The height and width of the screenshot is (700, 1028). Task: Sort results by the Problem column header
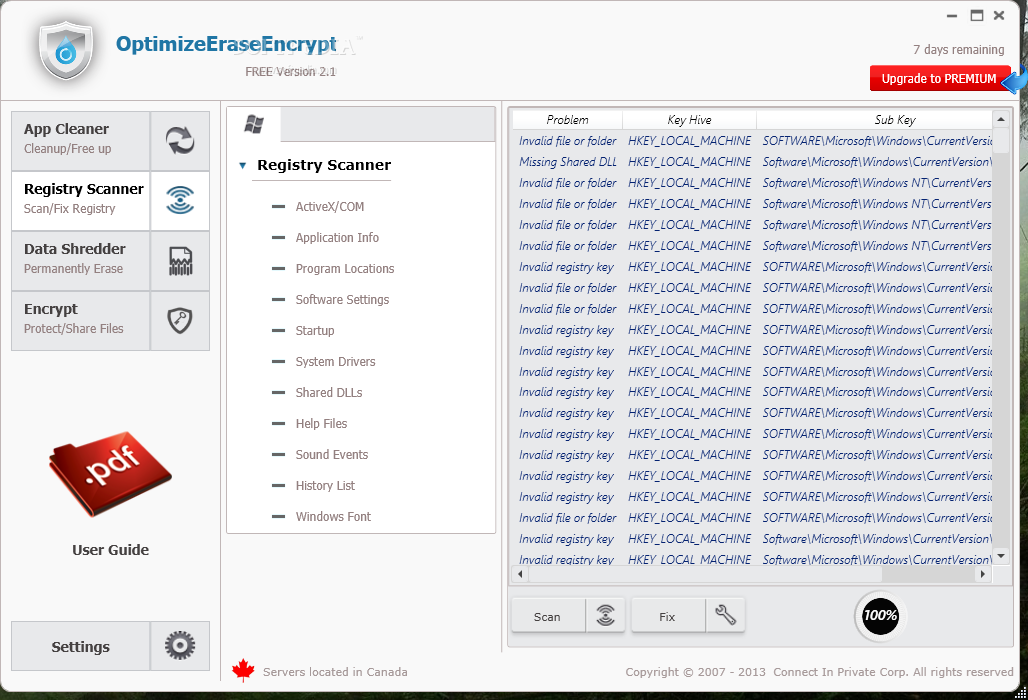point(567,120)
